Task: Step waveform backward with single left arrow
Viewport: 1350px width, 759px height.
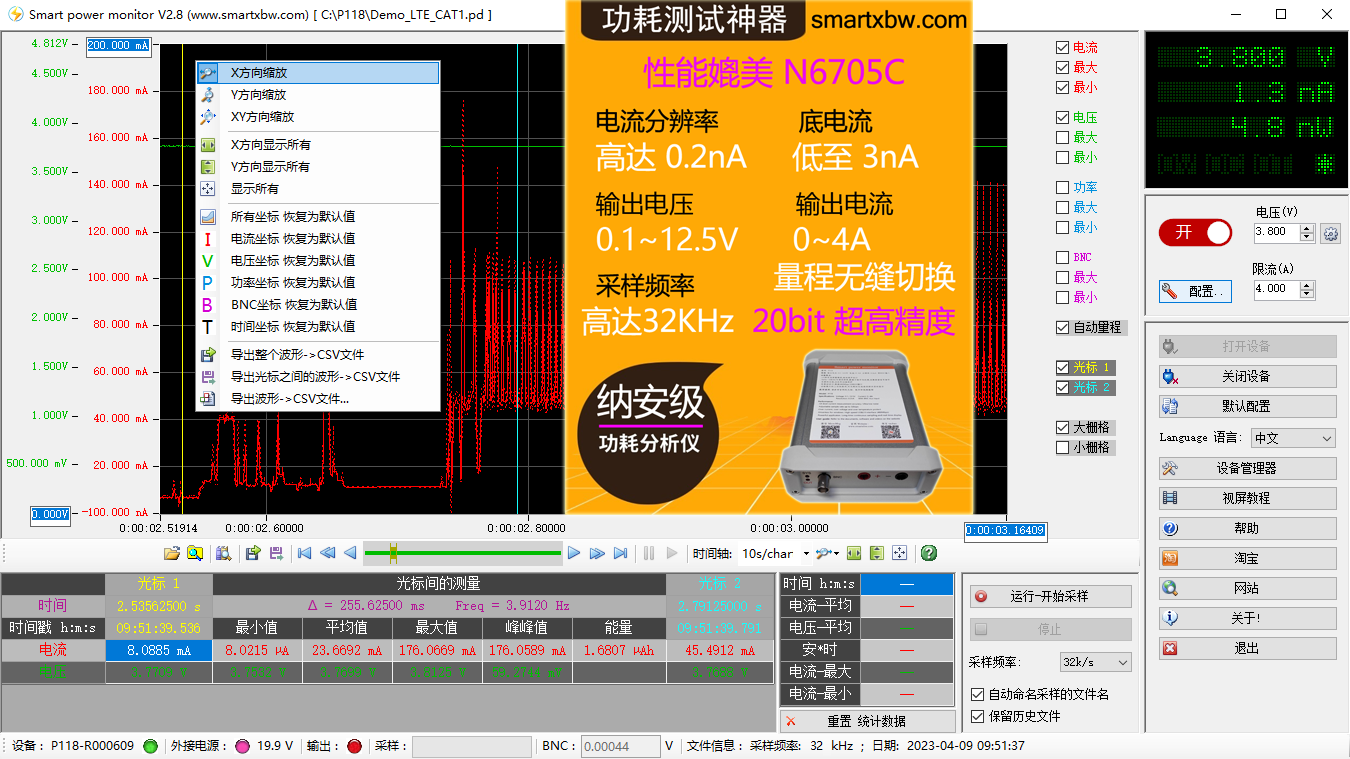Action: point(350,553)
